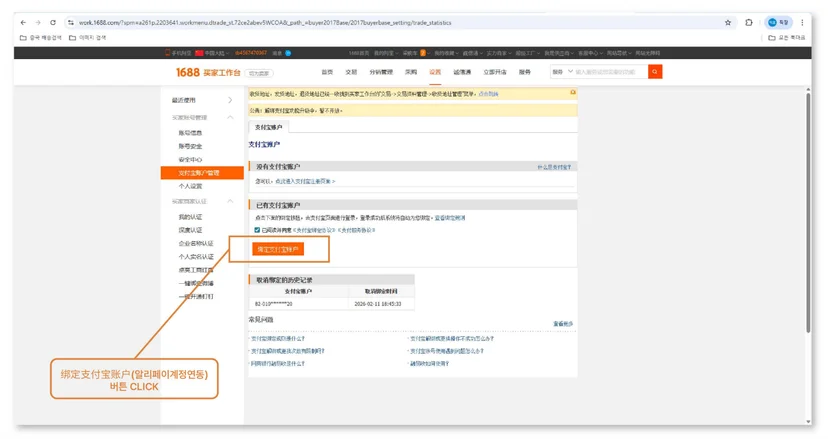This screenshot has height=439, width=828.
Task: Select 分销管理 in main navigation
Action: [x=381, y=72]
